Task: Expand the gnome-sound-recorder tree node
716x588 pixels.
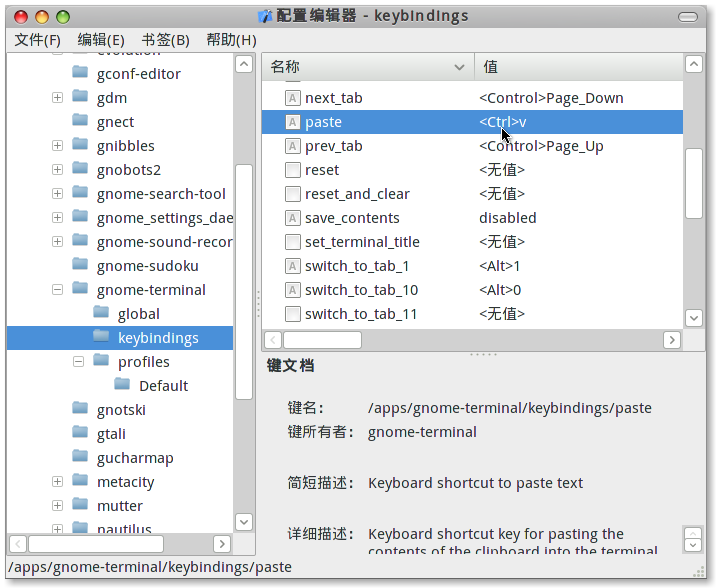Action: click(58, 242)
